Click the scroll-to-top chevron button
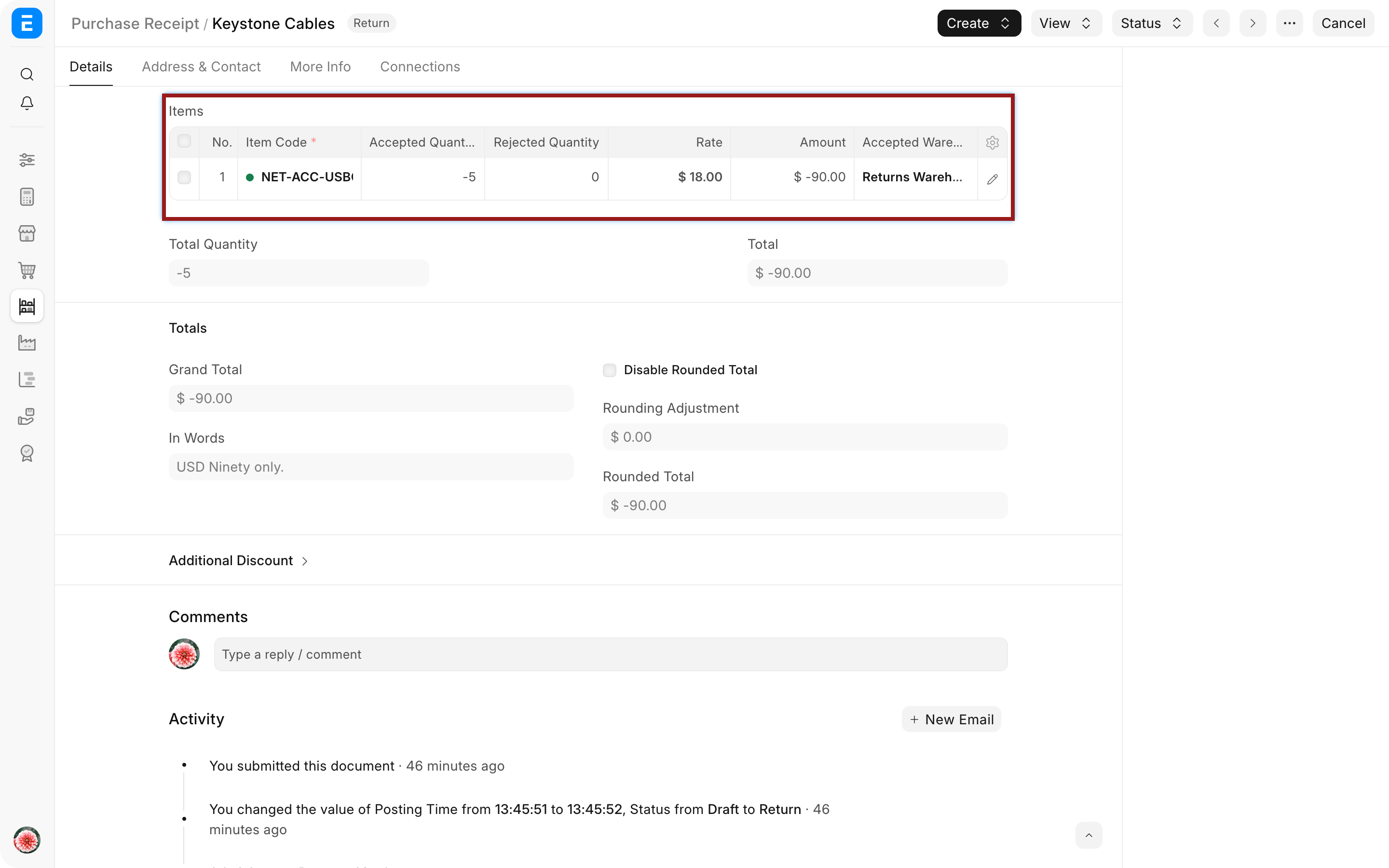Viewport: 1389px width, 868px height. point(1088,835)
